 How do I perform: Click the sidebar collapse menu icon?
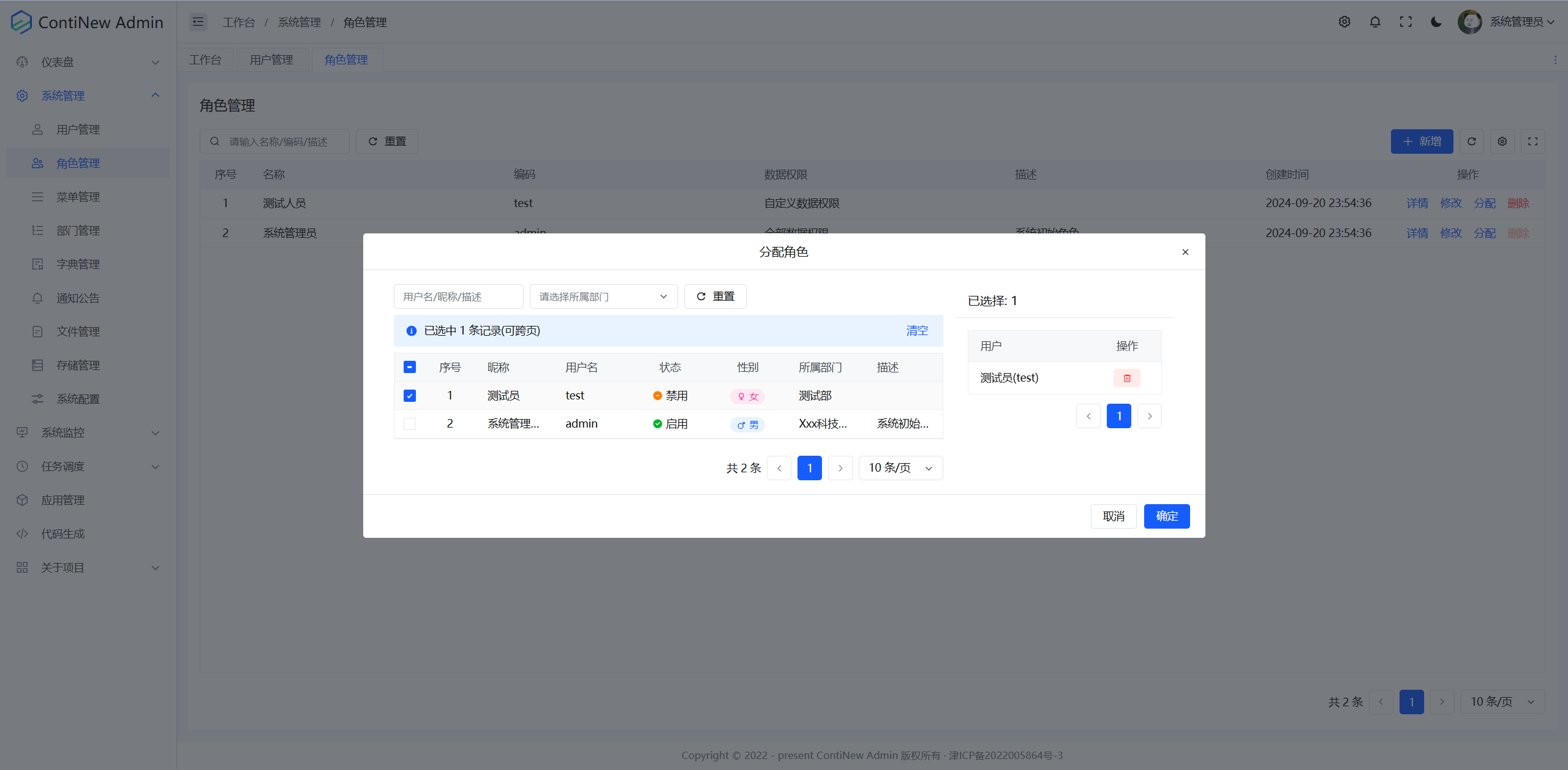198,22
